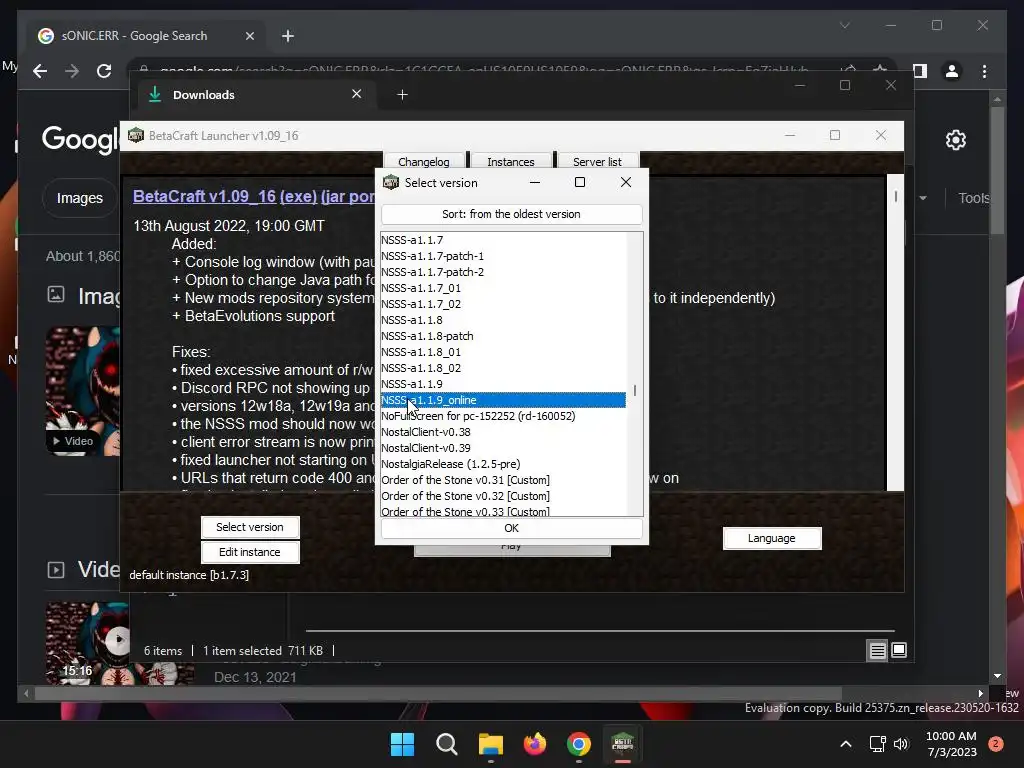This screenshot has width=1024, height=768.
Task: Open Chrome from taskbar
Action: point(579,744)
